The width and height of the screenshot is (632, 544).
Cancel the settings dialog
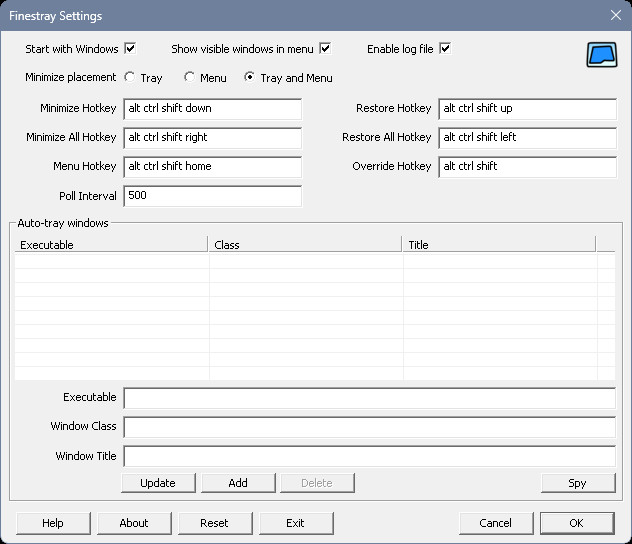coord(496,523)
